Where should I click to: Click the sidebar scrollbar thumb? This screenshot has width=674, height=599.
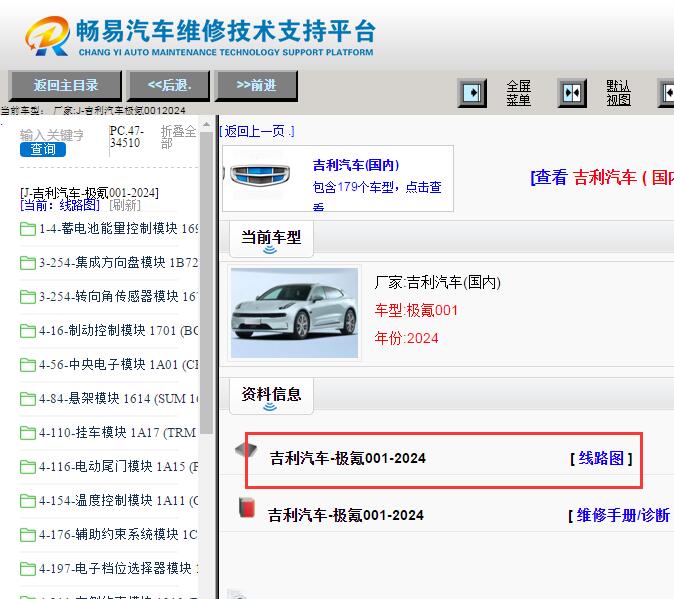click(207, 284)
